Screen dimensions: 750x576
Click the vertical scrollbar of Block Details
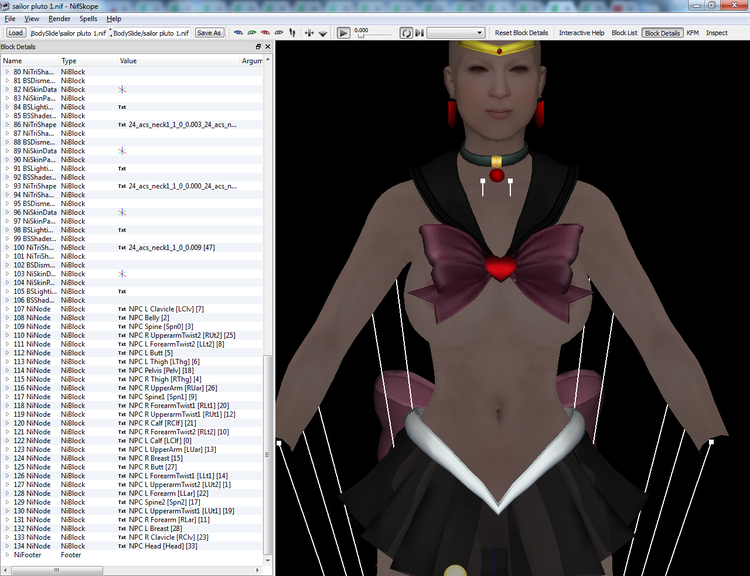tap(267, 454)
